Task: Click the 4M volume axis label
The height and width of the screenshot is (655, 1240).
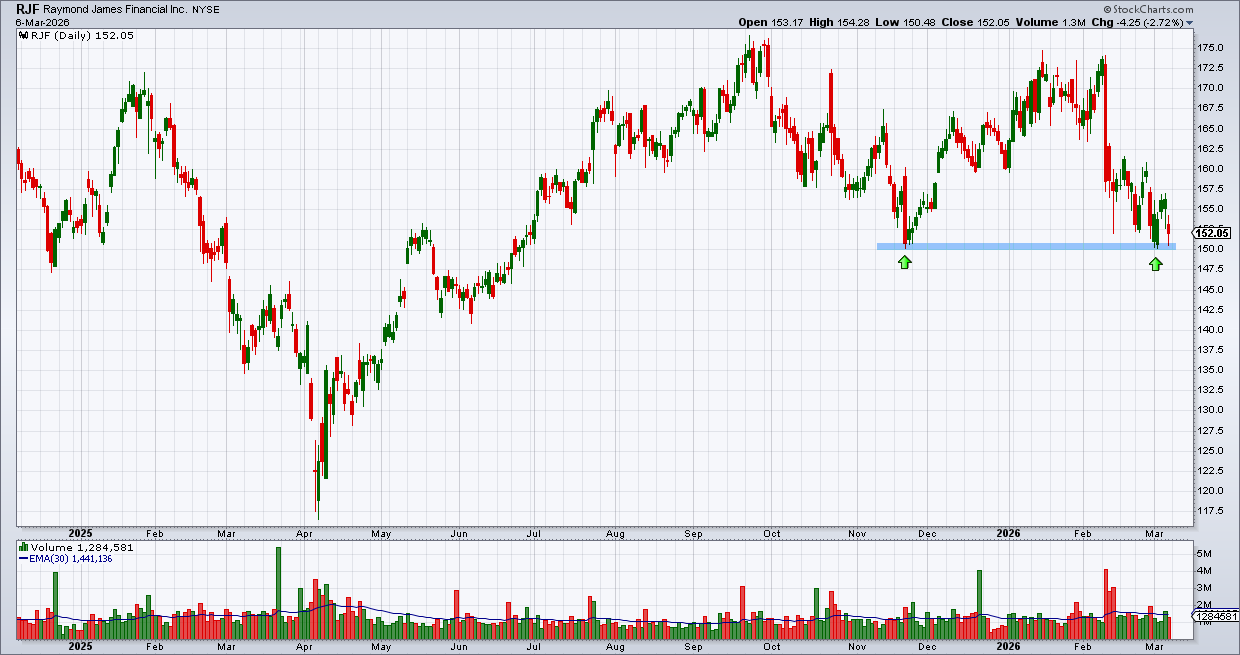Action: pyautogui.click(x=1205, y=570)
